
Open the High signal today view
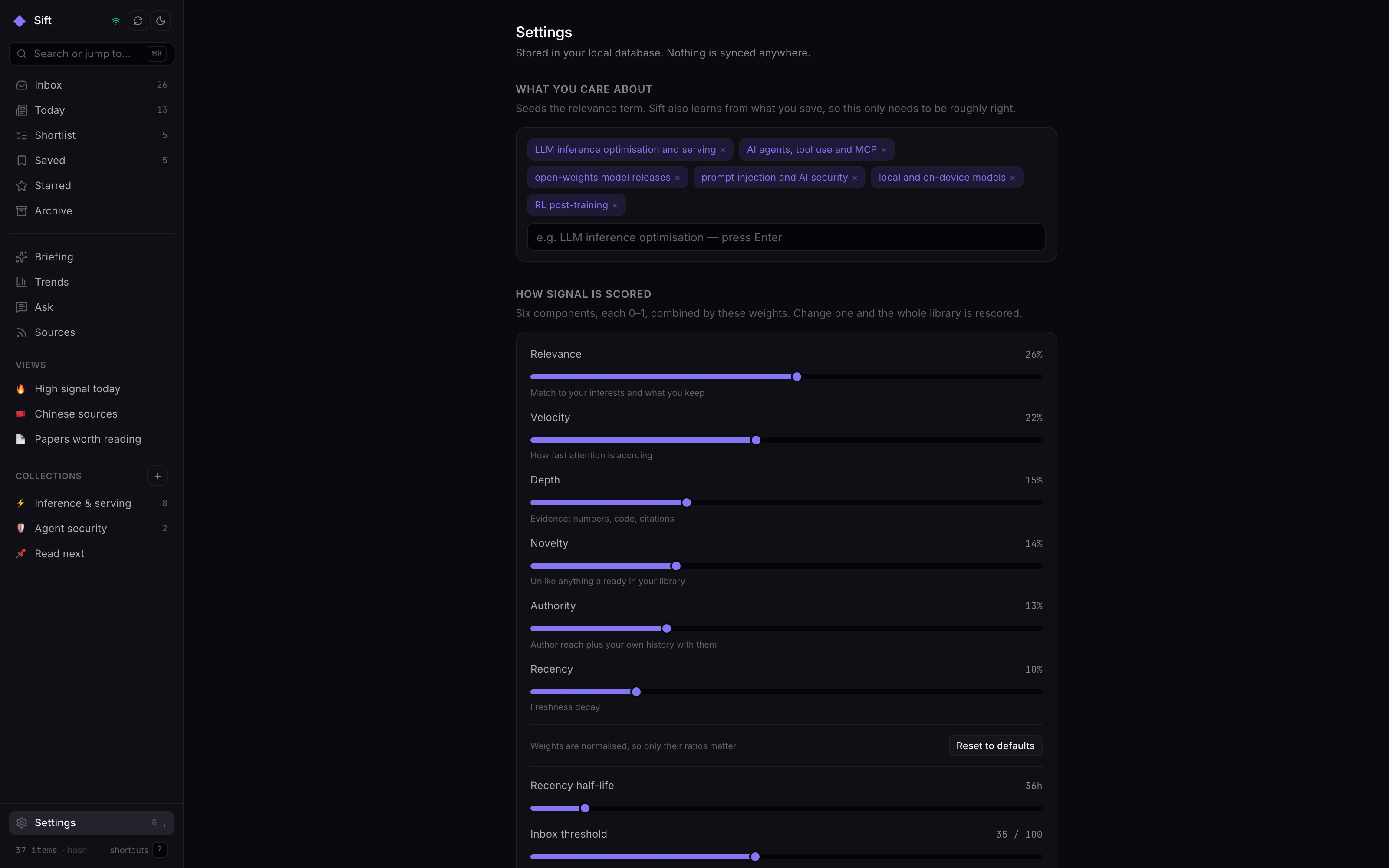[x=91, y=389]
